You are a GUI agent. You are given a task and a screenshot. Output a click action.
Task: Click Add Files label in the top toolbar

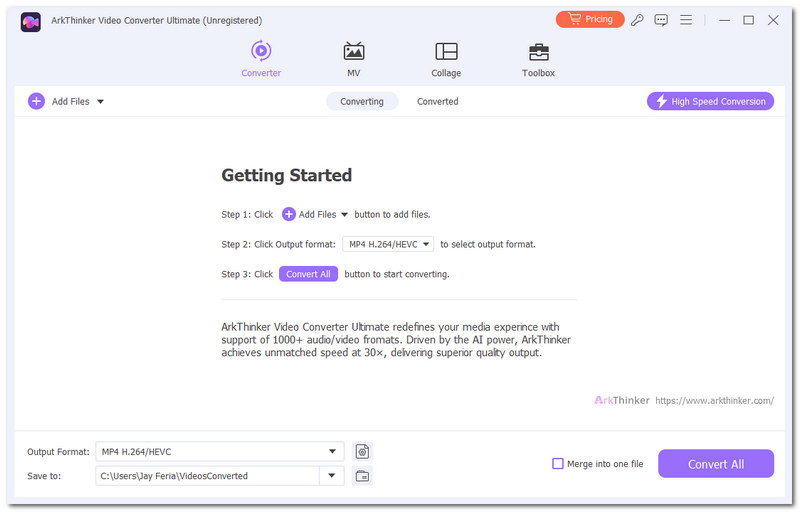pos(70,101)
